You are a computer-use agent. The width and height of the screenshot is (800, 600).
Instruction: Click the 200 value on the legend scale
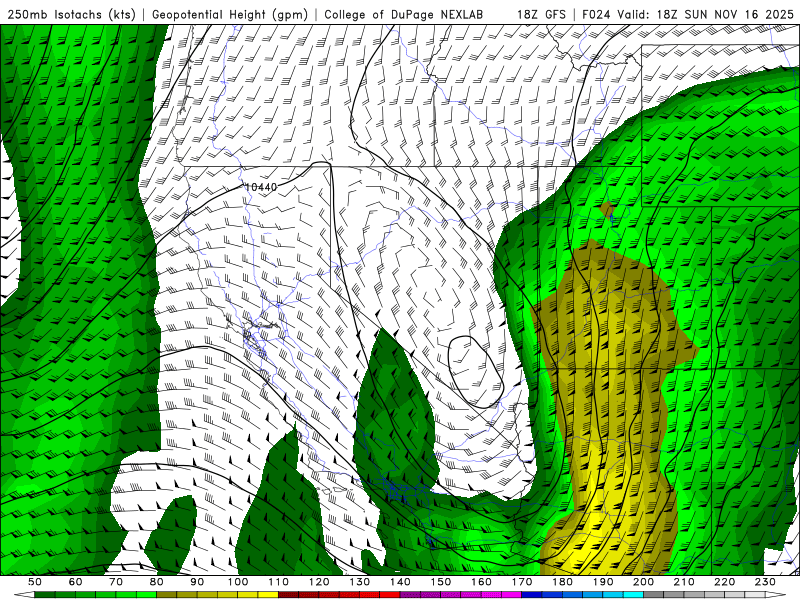[x=643, y=582]
